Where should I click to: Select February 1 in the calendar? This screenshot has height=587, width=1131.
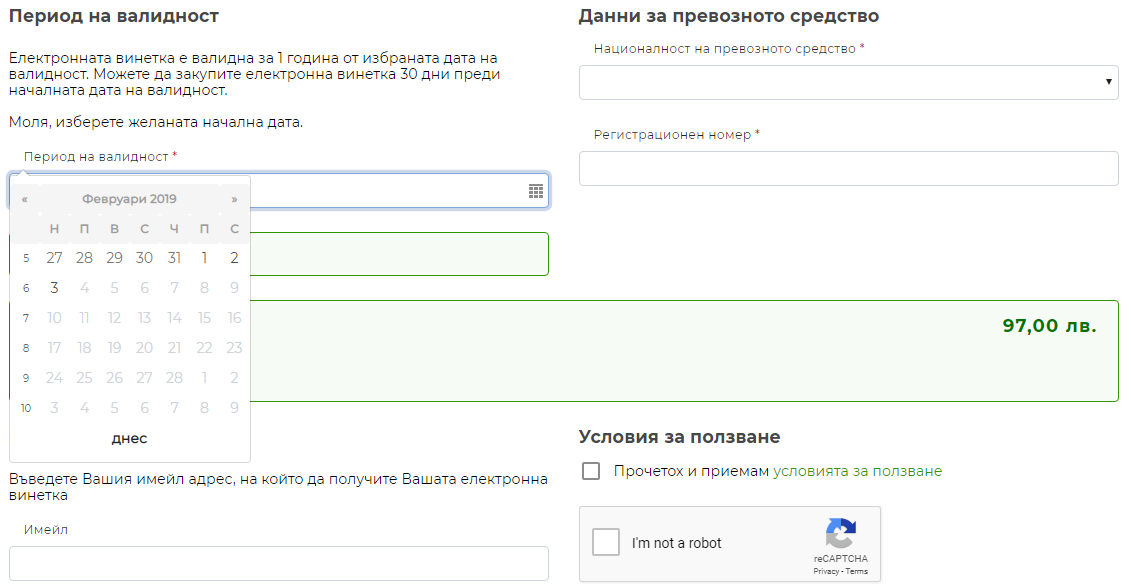click(204, 258)
